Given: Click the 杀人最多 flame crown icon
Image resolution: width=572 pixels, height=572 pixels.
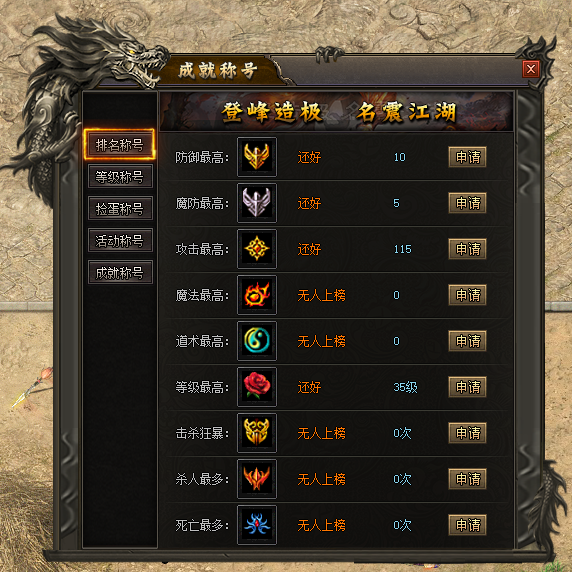Looking at the screenshot, I should click(257, 479).
